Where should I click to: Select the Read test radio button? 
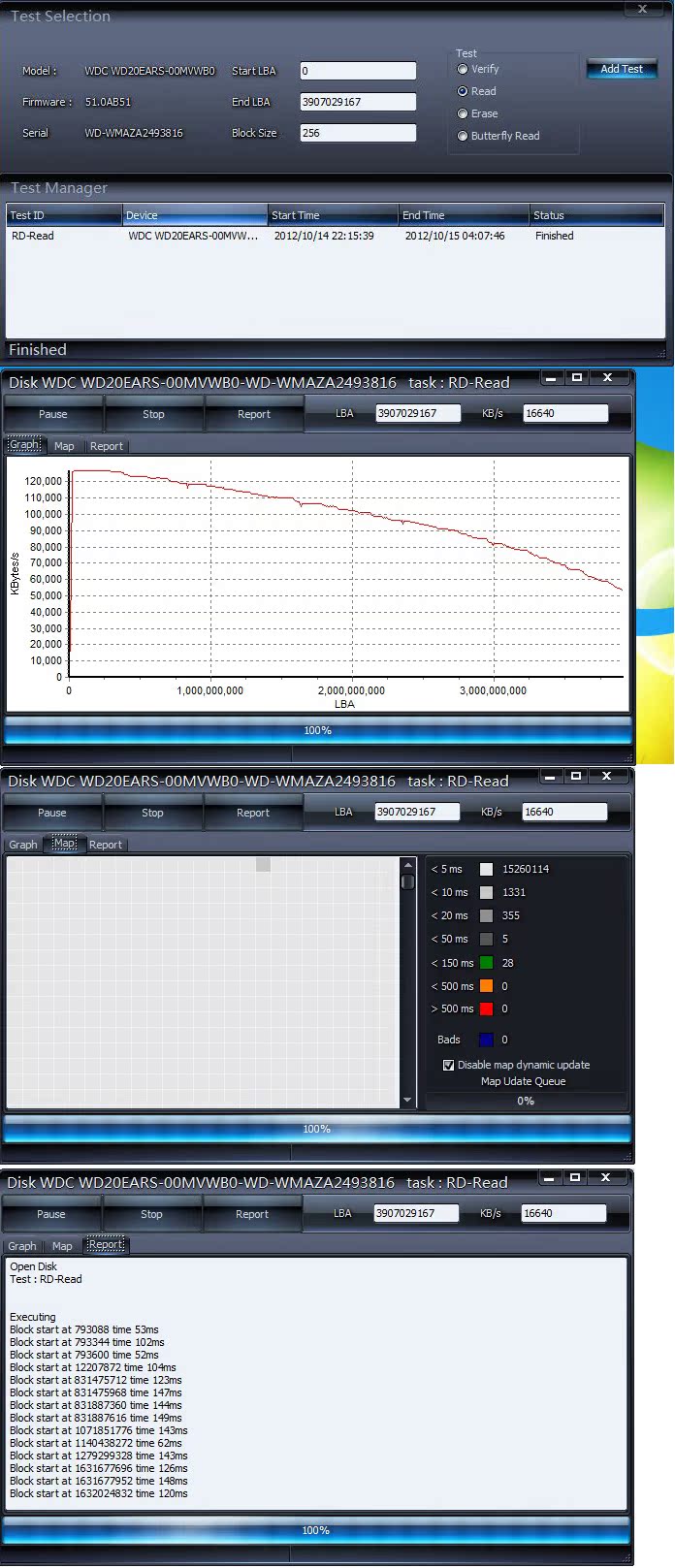coord(463,91)
